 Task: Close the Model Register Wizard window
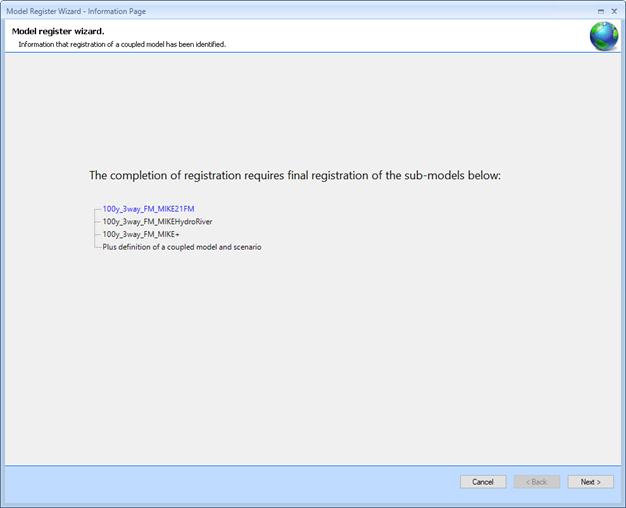614,11
